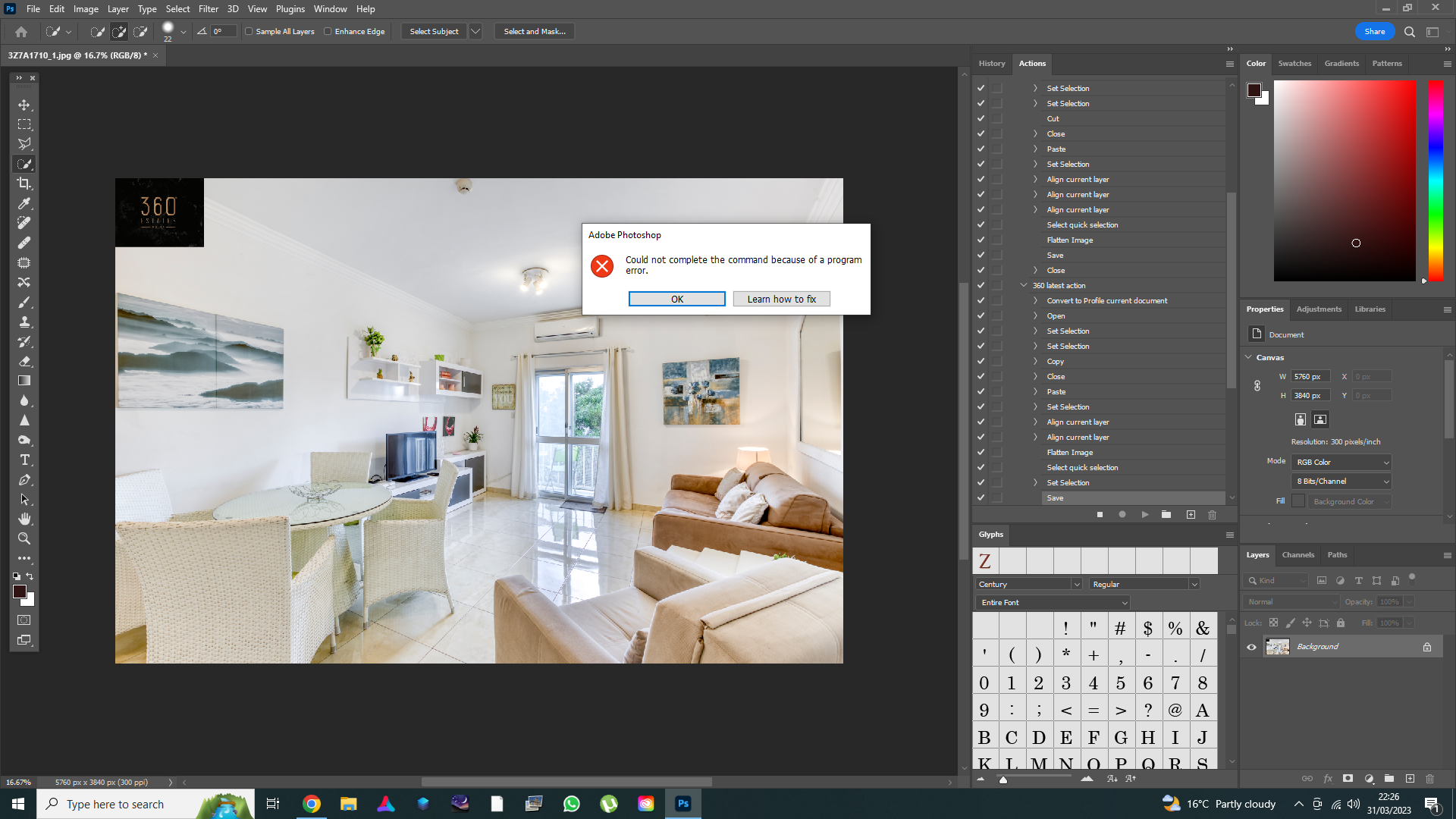Select the Hand tool
Image resolution: width=1456 pixels, height=819 pixels.
tap(24, 519)
